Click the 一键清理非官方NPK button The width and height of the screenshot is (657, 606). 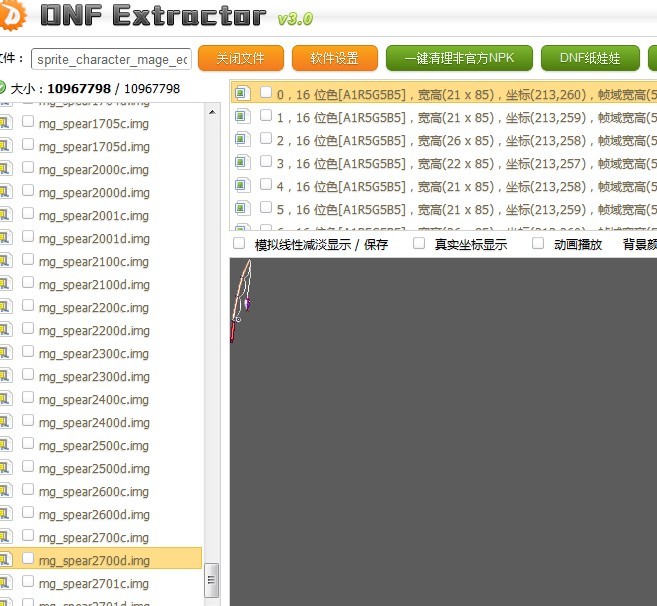(459, 58)
